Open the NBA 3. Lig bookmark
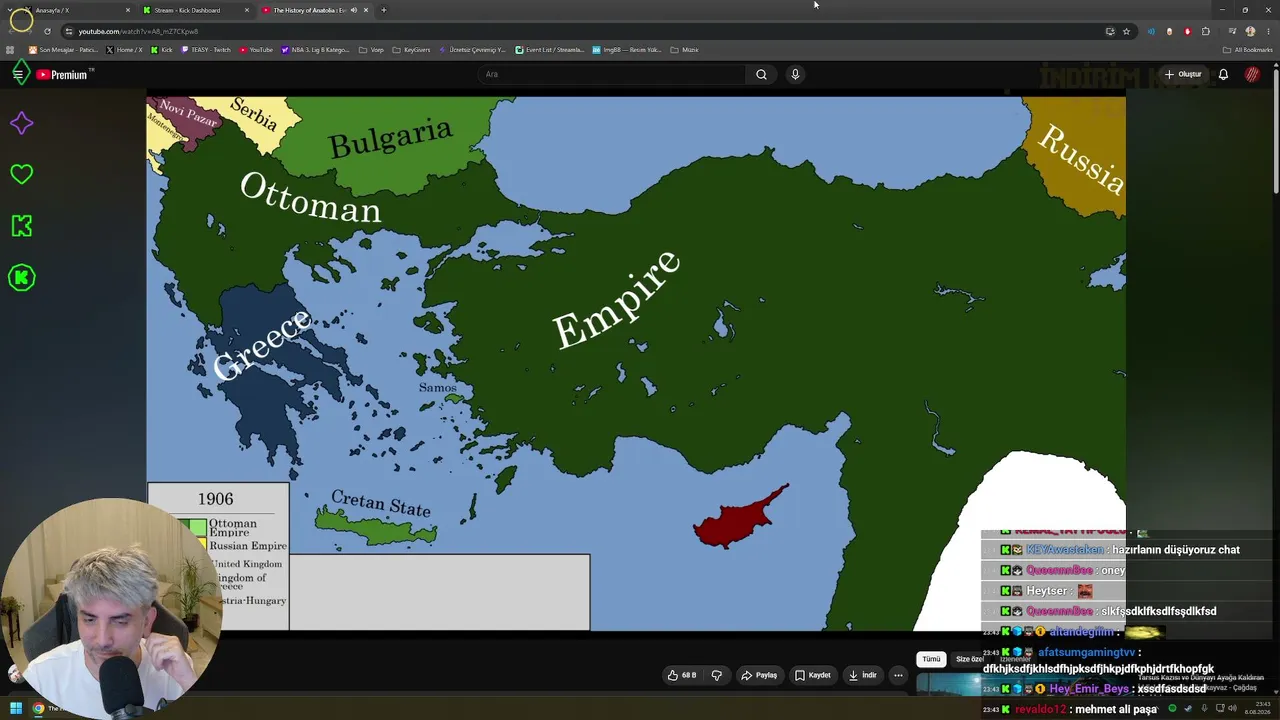1280x720 pixels. (316, 50)
